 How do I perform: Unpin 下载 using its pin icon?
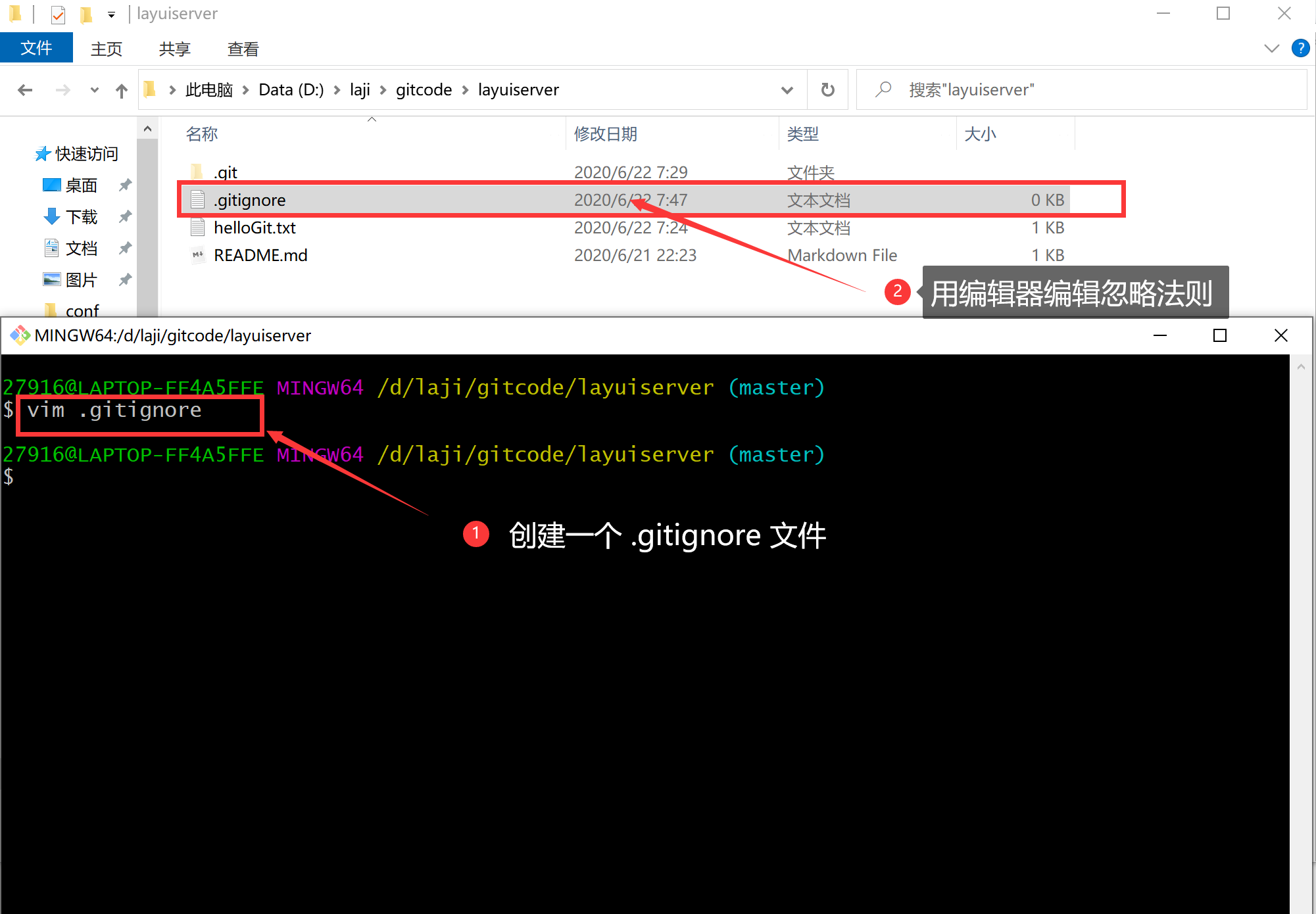125,217
